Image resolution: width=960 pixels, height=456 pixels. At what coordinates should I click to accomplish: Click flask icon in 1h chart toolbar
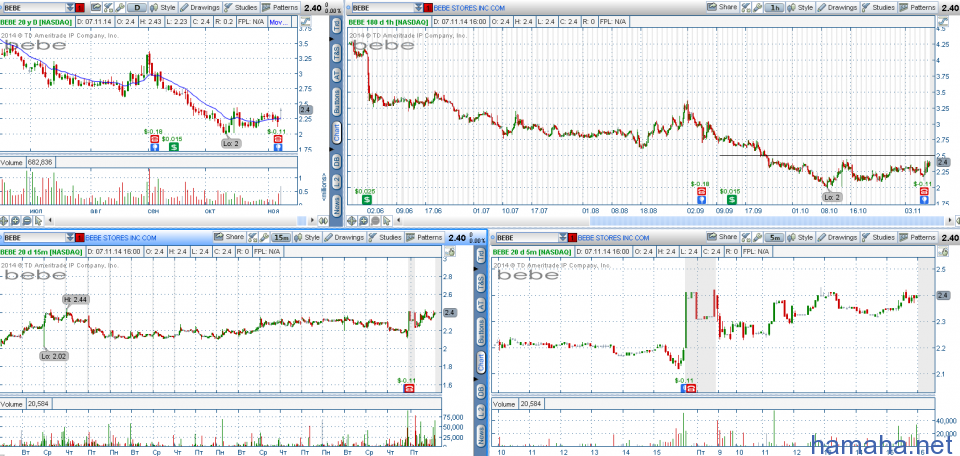(x=746, y=7)
